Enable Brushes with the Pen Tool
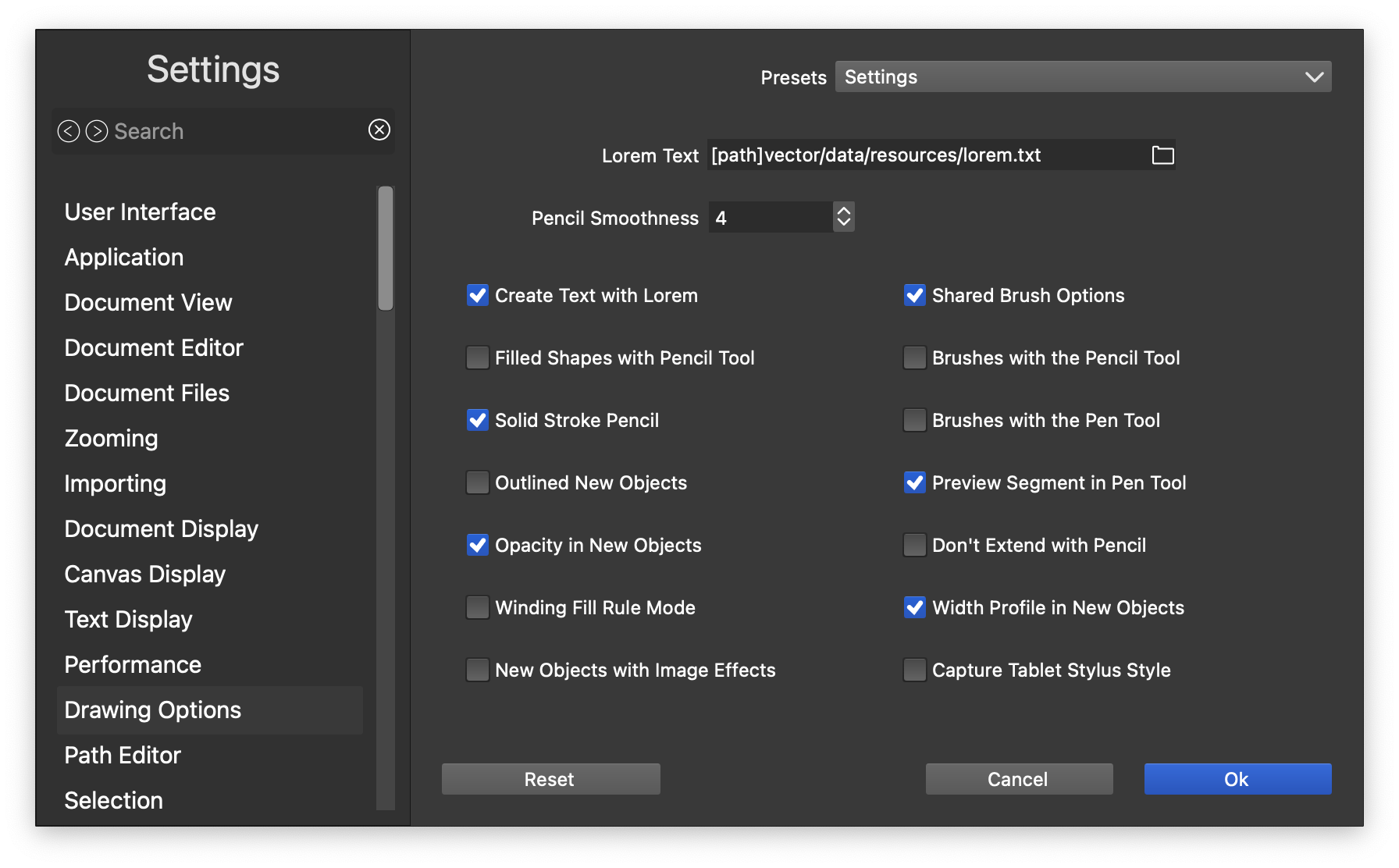Screen dimensions: 1399x868 (x=914, y=420)
